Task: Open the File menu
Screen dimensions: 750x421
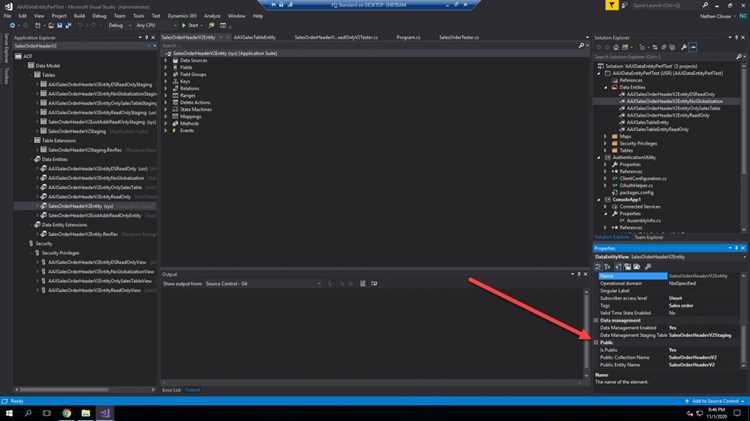Action: (7, 16)
